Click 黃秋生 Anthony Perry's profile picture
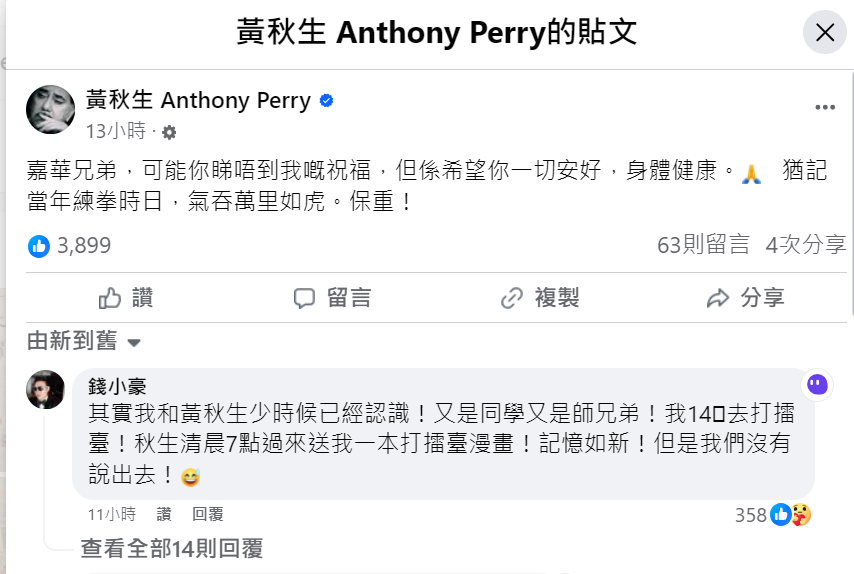 tap(50, 110)
